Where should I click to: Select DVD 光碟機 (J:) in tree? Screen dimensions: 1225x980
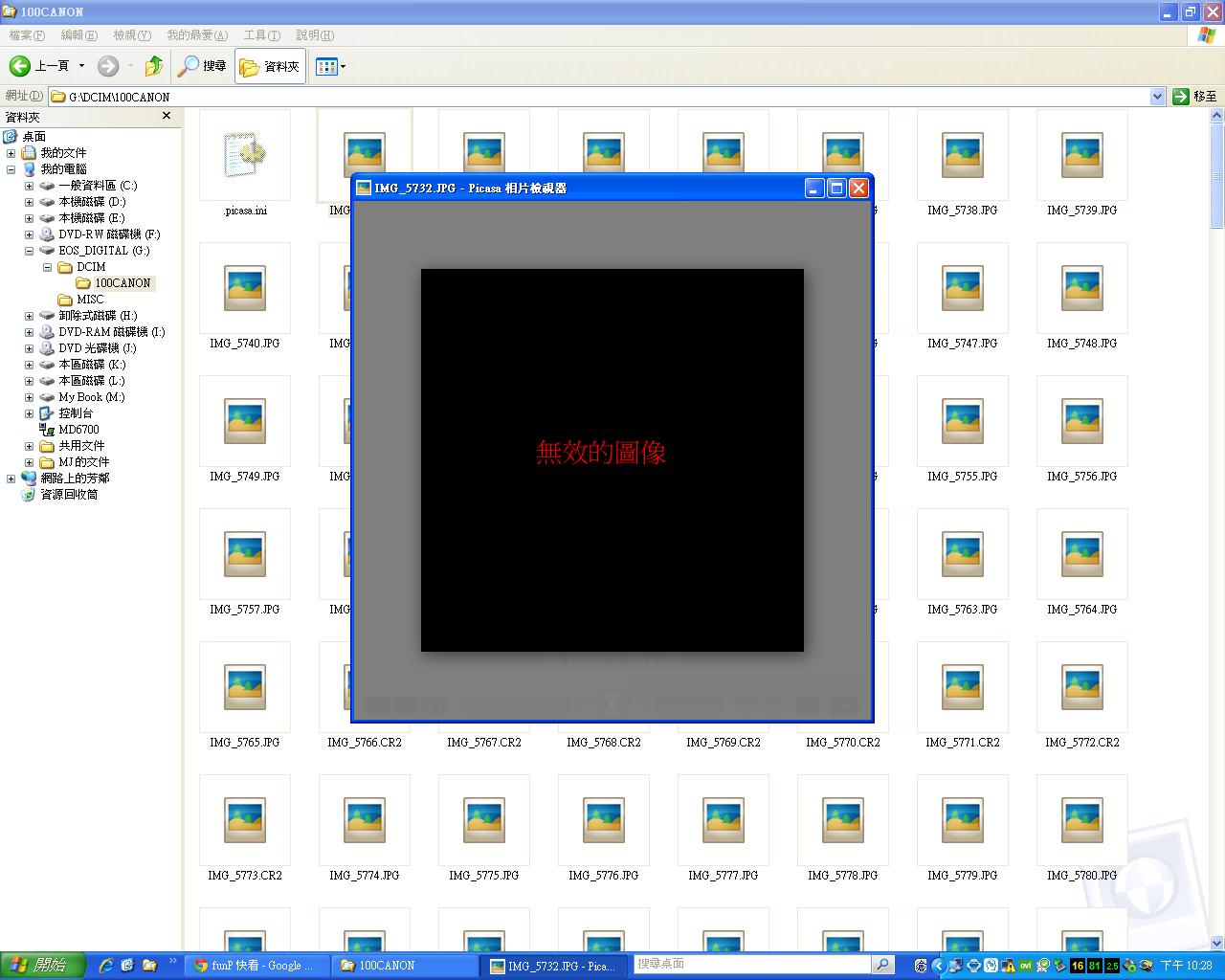click(x=98, y=348)
